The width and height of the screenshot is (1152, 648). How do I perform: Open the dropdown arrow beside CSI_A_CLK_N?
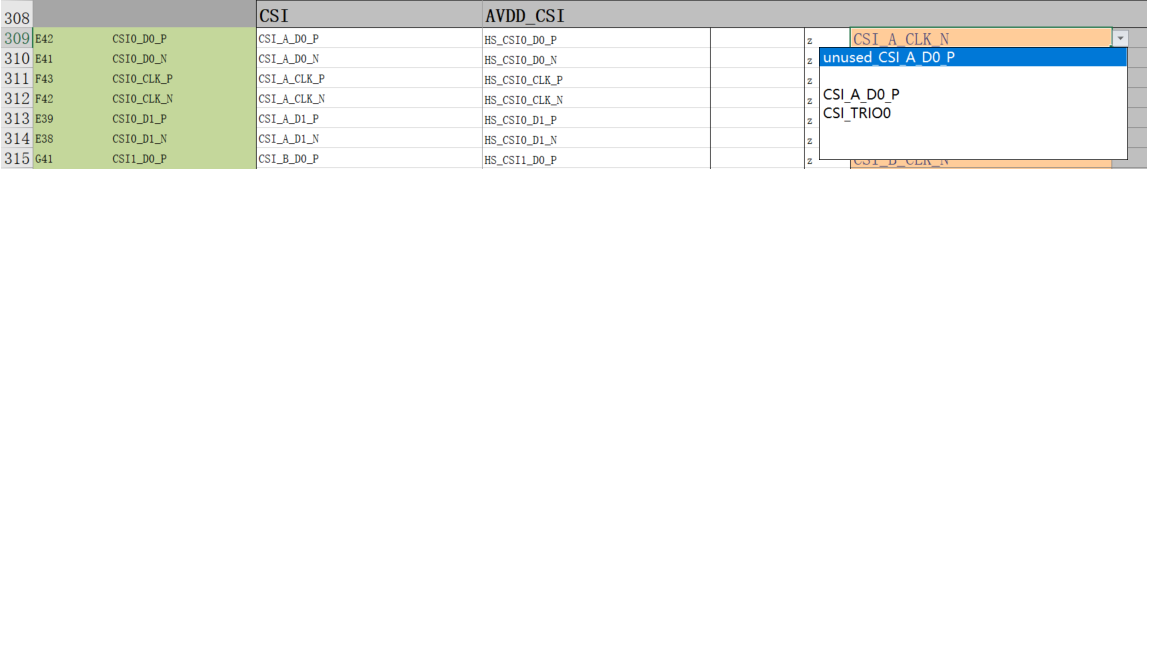(1120, 38)
